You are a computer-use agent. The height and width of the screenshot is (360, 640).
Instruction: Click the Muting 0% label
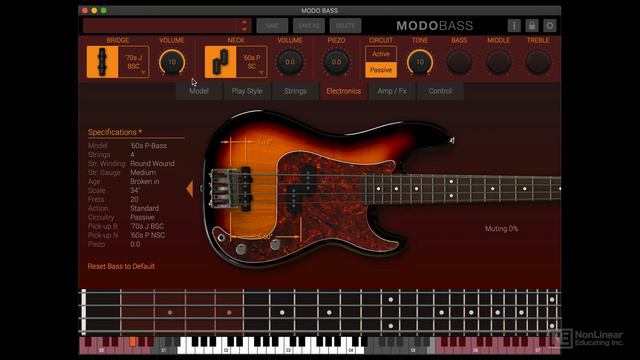501,229
